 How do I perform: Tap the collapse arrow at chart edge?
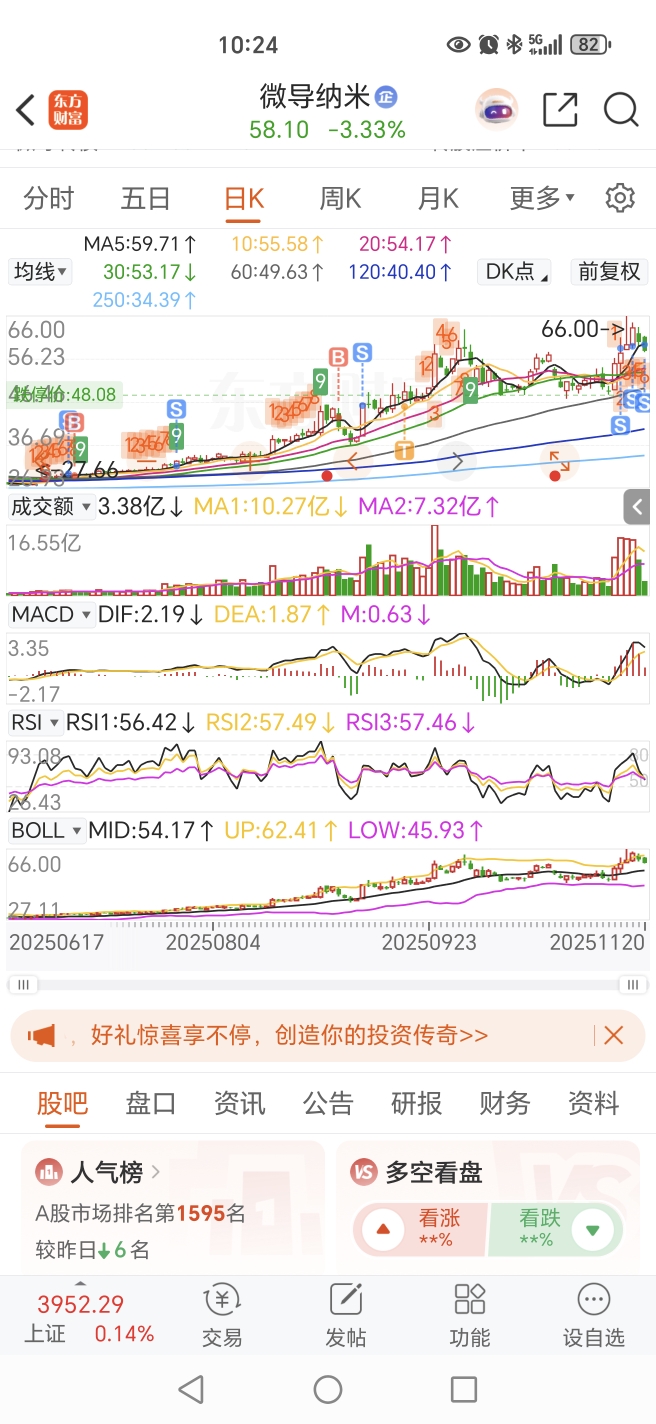pyautogui.click(x=637, y=507)
